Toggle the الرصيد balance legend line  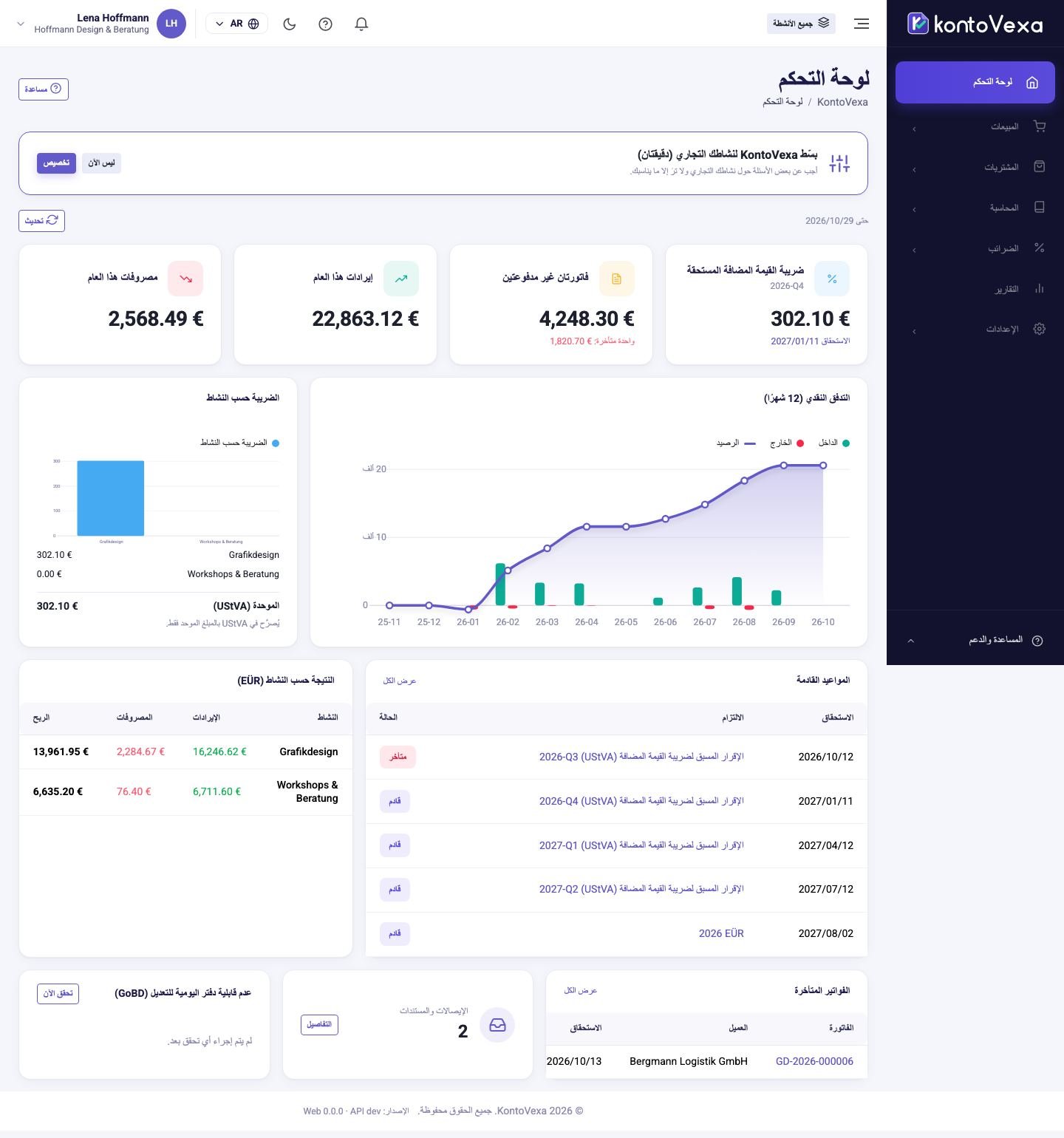pos(735,443)
